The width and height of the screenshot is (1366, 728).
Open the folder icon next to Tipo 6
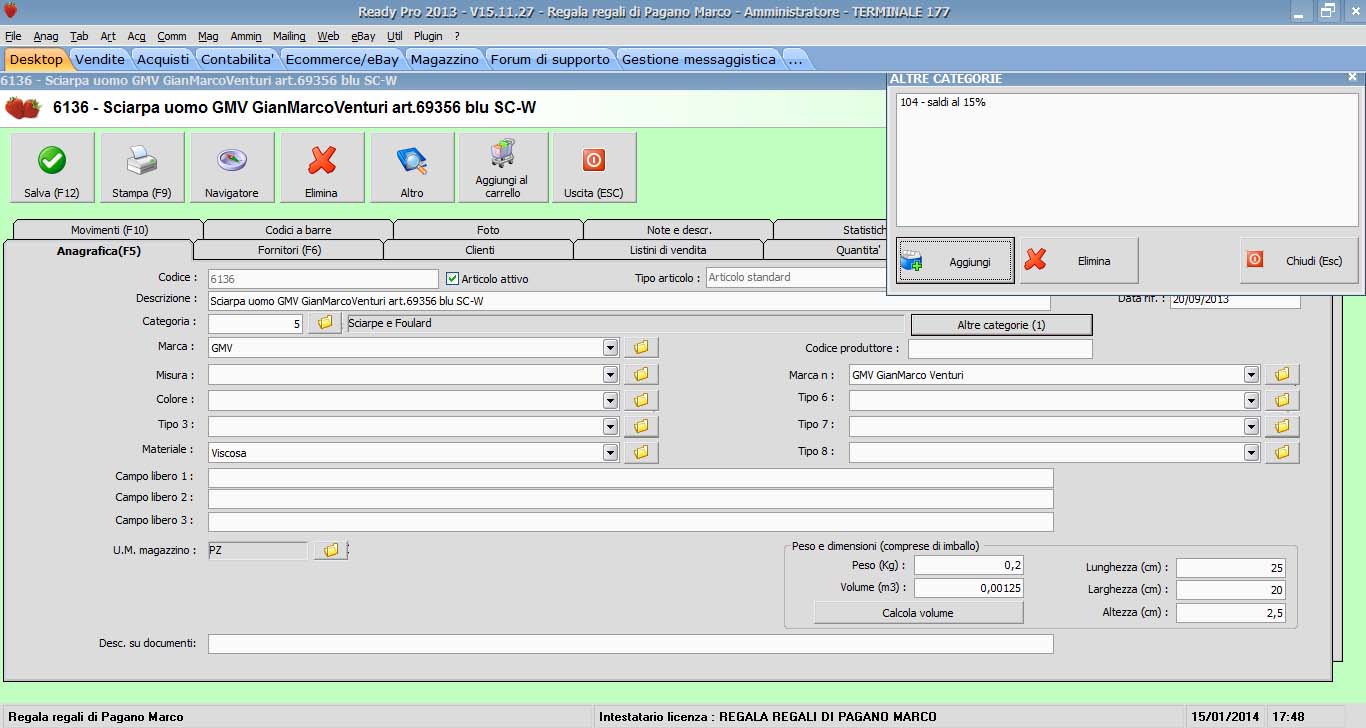(x=1282, y=400)
